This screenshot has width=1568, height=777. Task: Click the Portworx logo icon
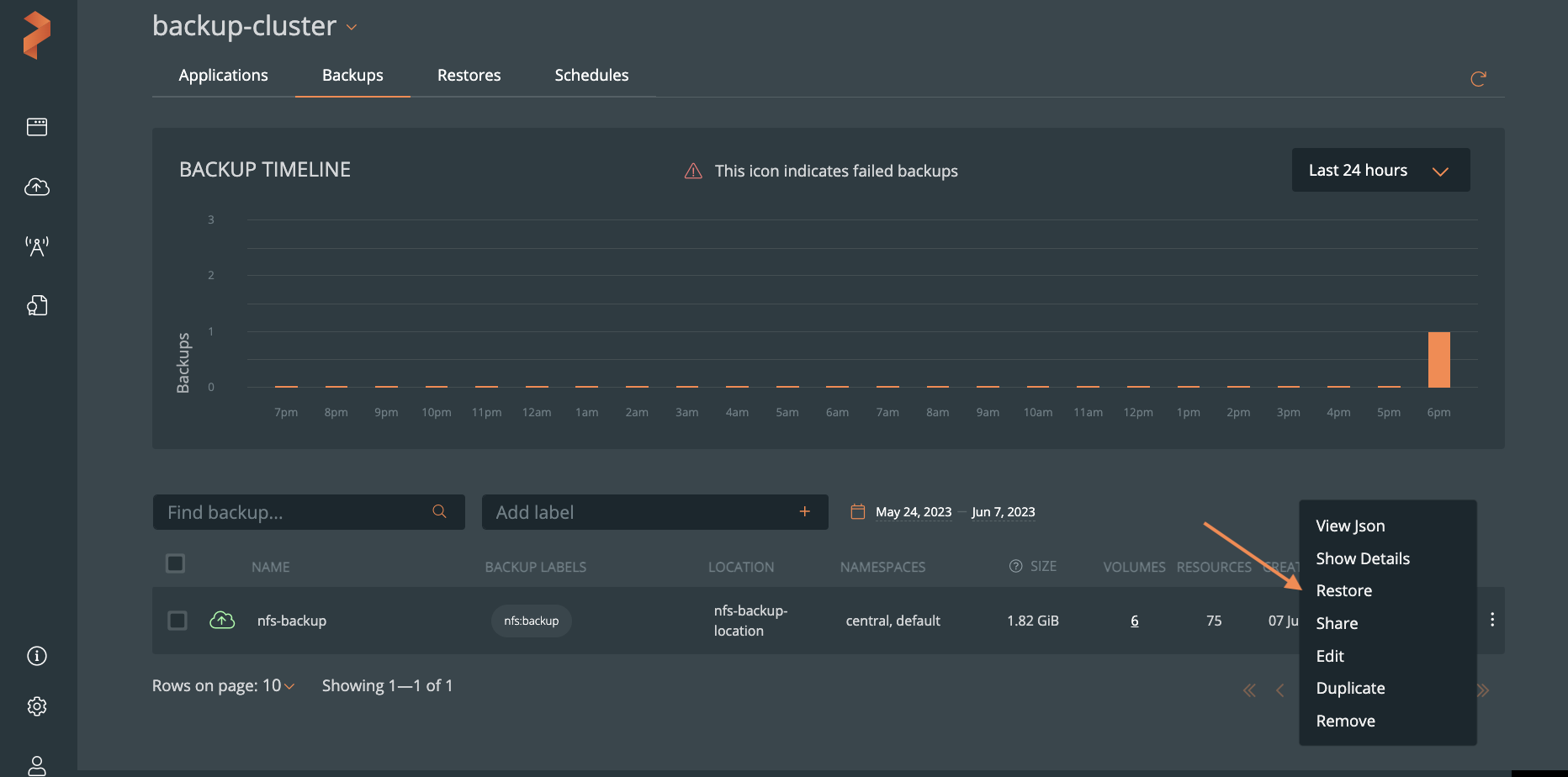[37, 35]
